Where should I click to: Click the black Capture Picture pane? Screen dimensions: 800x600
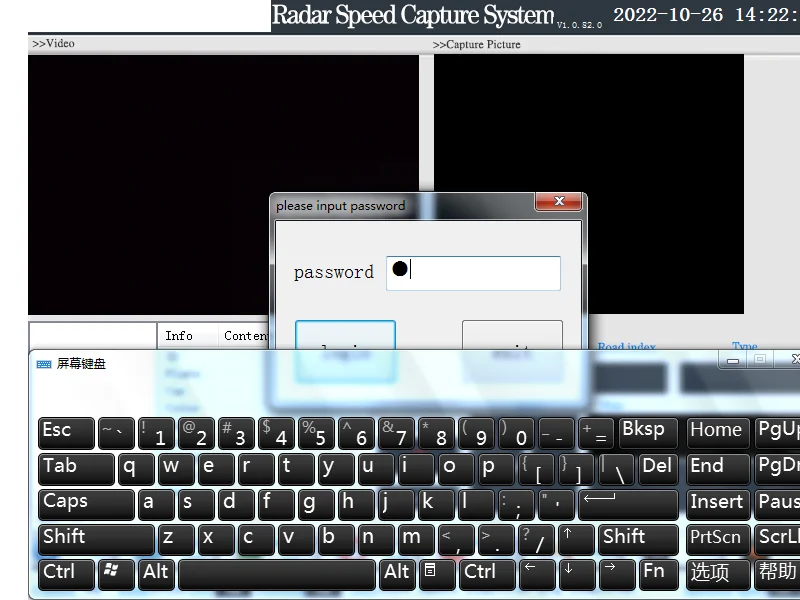(589, 184)
